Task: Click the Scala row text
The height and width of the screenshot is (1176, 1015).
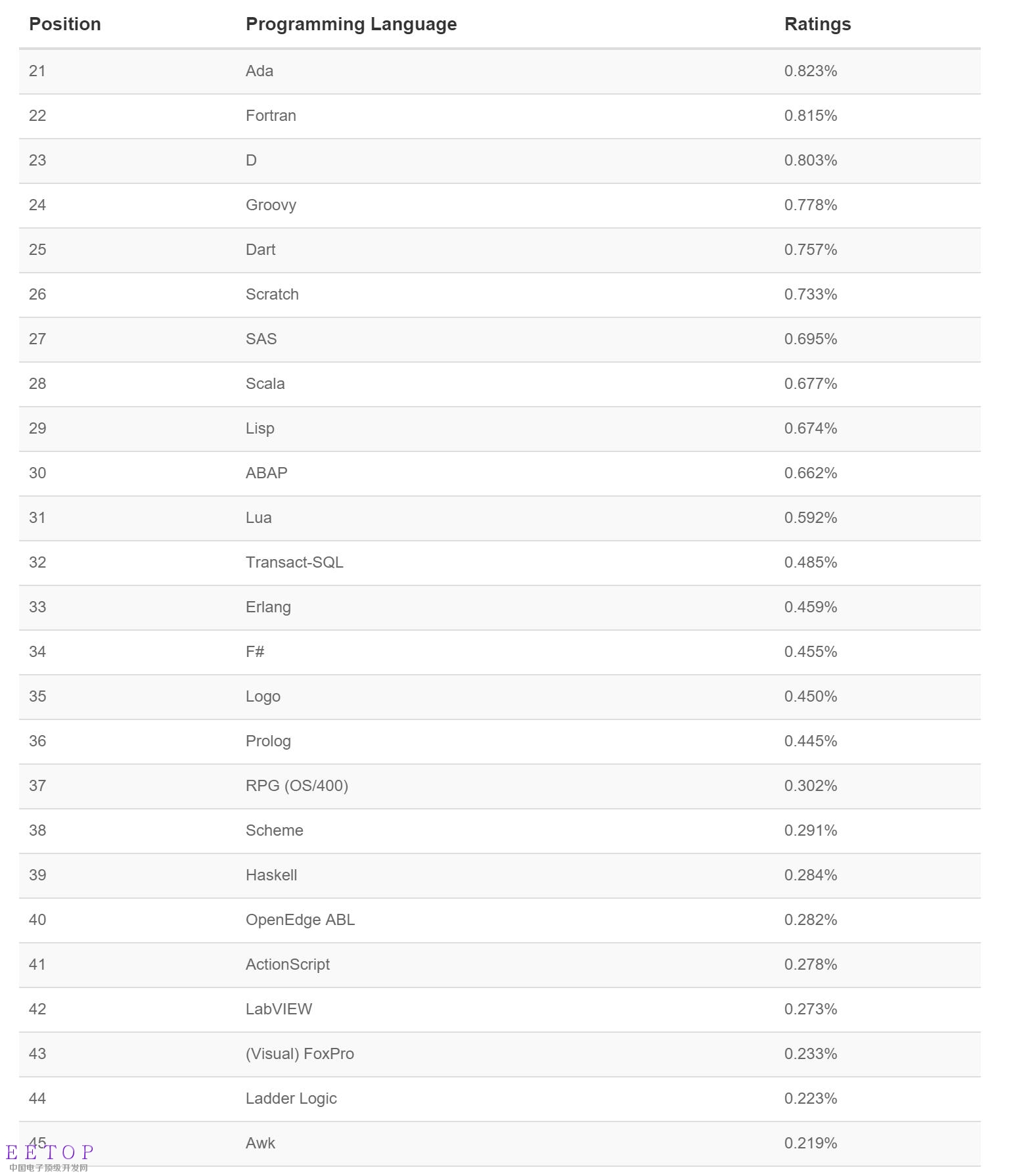Action: [x=265, y=384]
